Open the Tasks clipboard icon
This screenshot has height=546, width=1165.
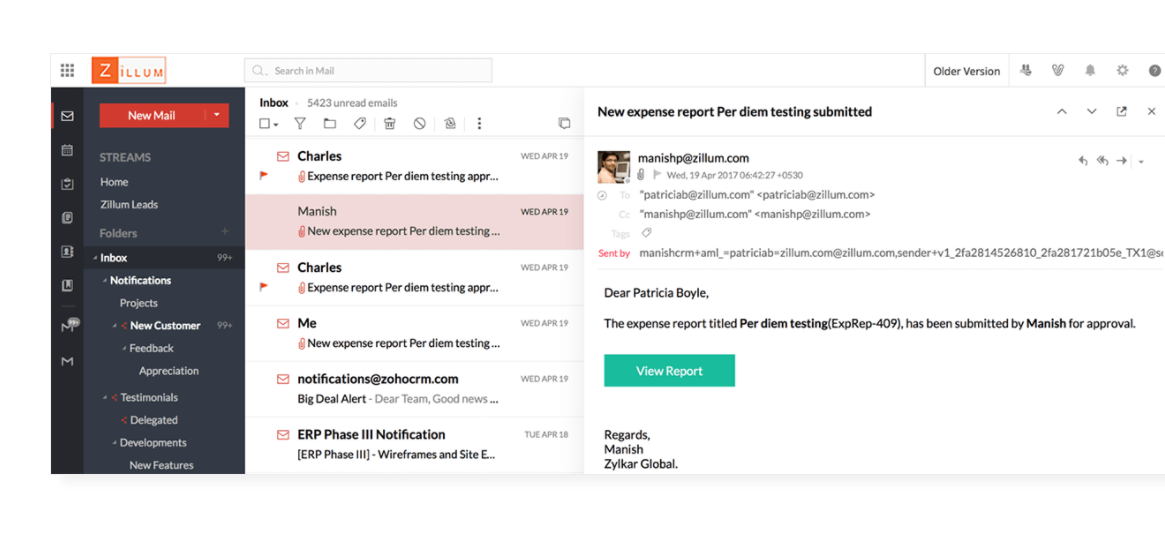click(68, 183)
